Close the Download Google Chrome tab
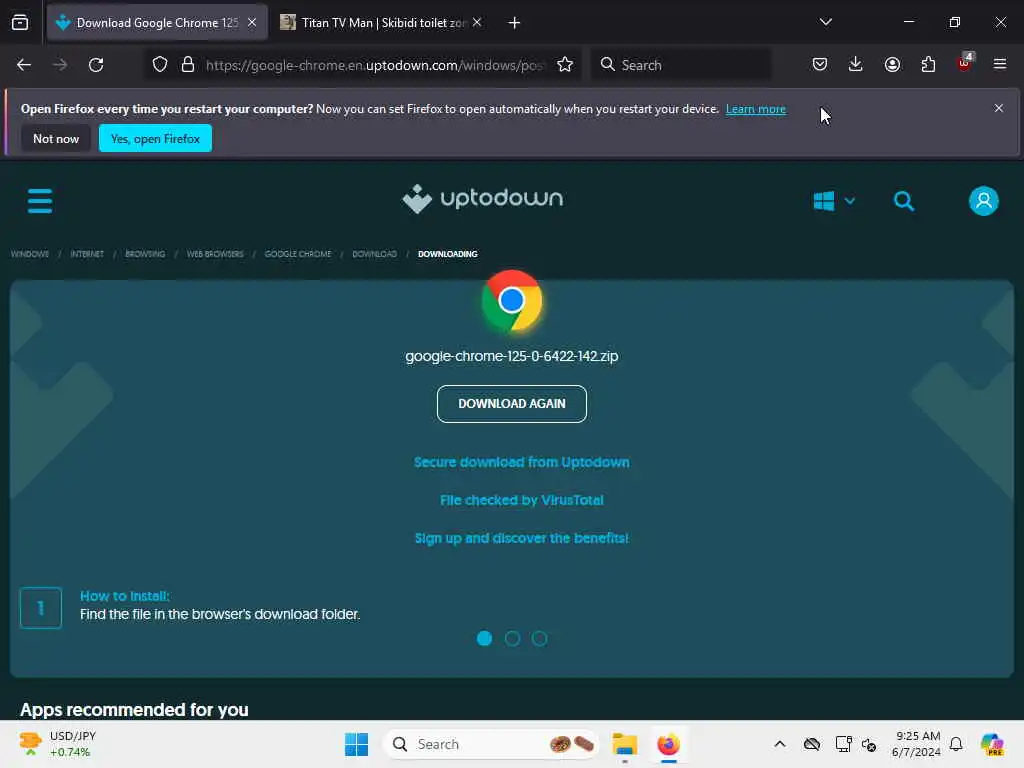1024x768 pixels. click(x=252, y=22)
